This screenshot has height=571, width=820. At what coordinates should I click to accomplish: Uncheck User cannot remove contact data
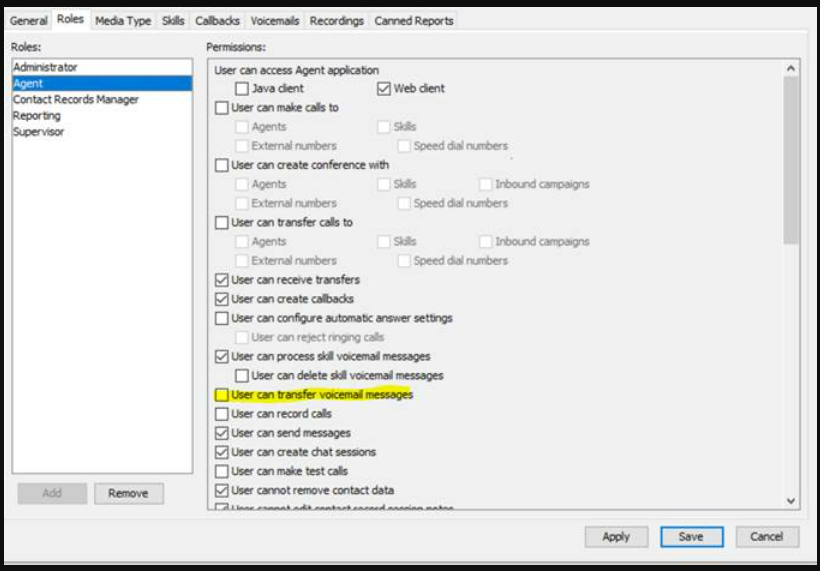point(222,490)
